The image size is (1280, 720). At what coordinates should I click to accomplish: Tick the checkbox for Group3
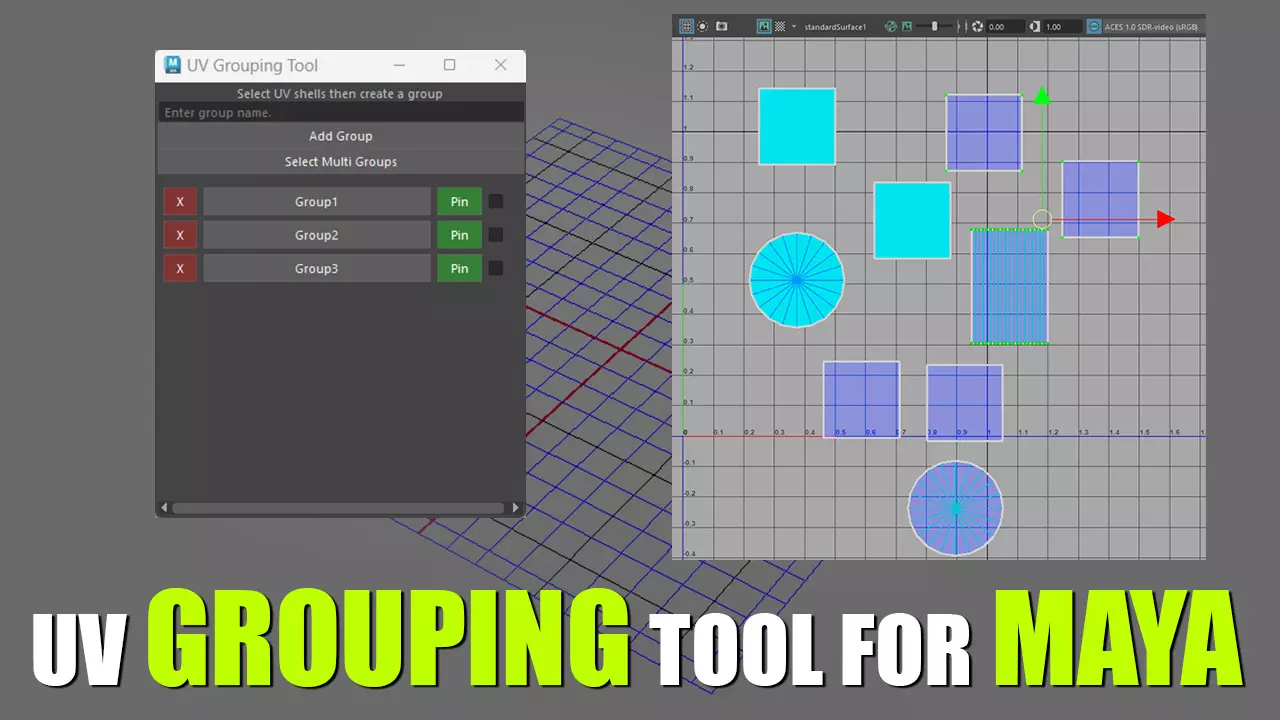coord(496,268)
